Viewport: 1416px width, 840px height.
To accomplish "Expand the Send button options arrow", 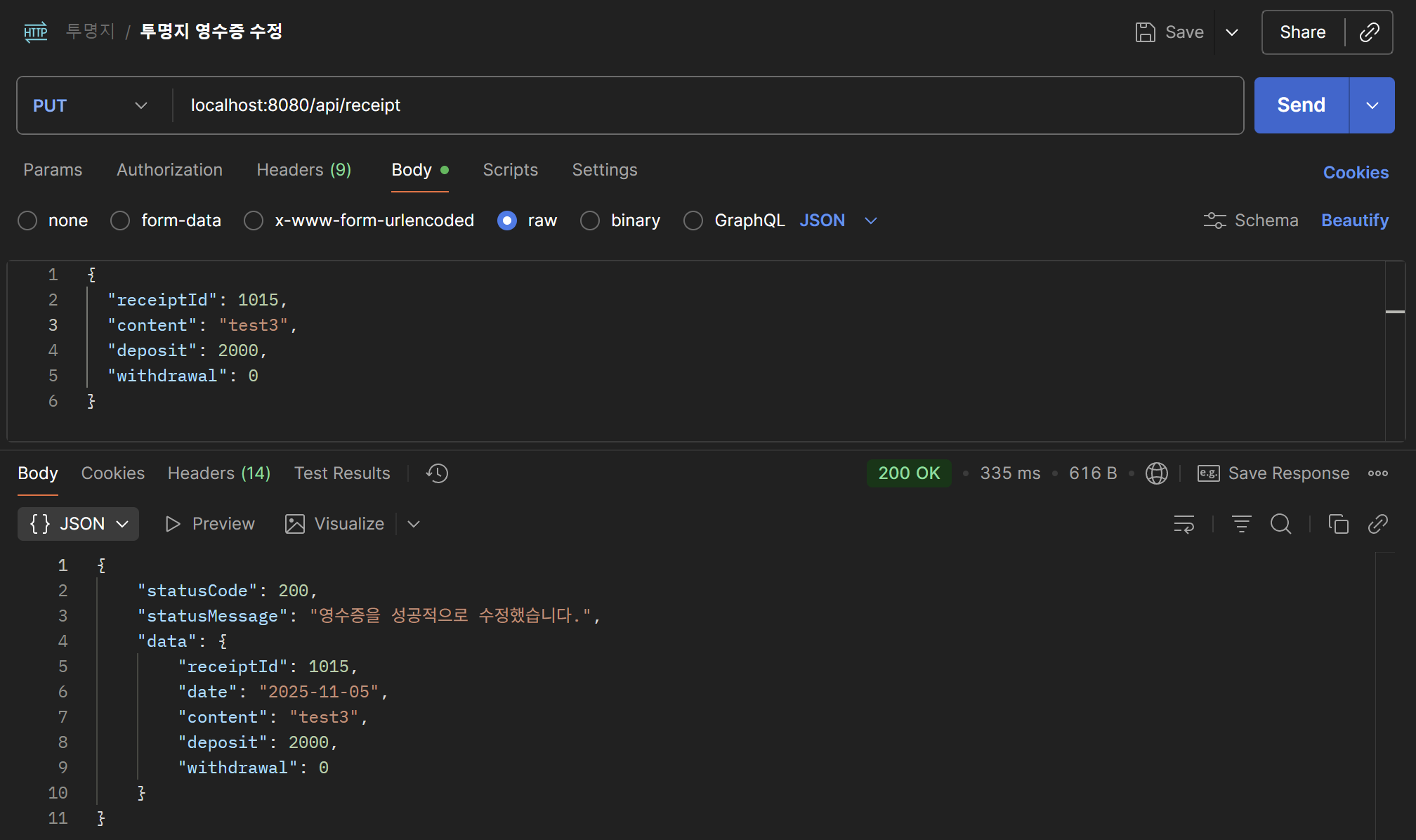I will tap(1372, 105).
